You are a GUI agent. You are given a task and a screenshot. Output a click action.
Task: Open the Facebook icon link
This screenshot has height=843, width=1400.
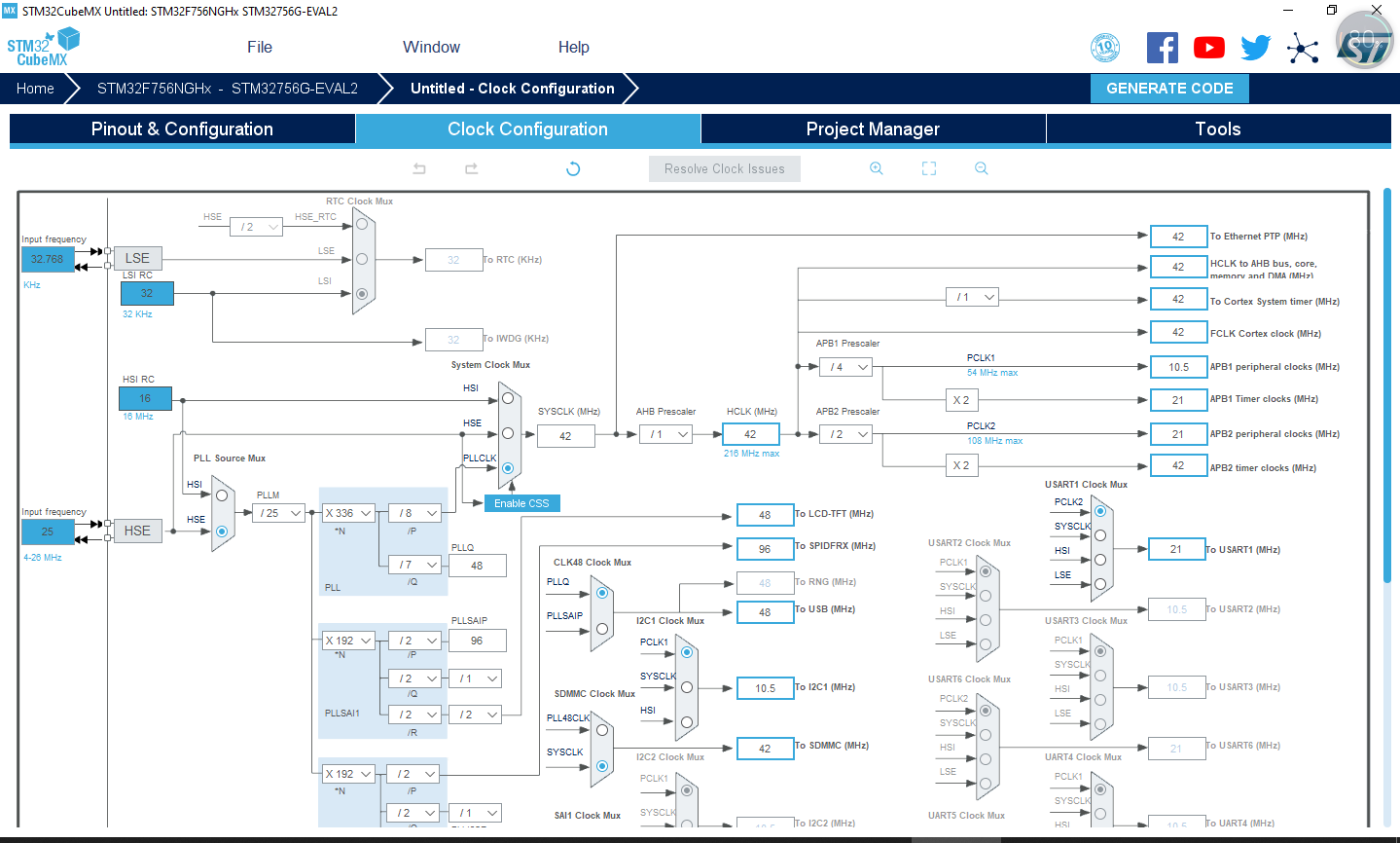(x=1162, y=48)
